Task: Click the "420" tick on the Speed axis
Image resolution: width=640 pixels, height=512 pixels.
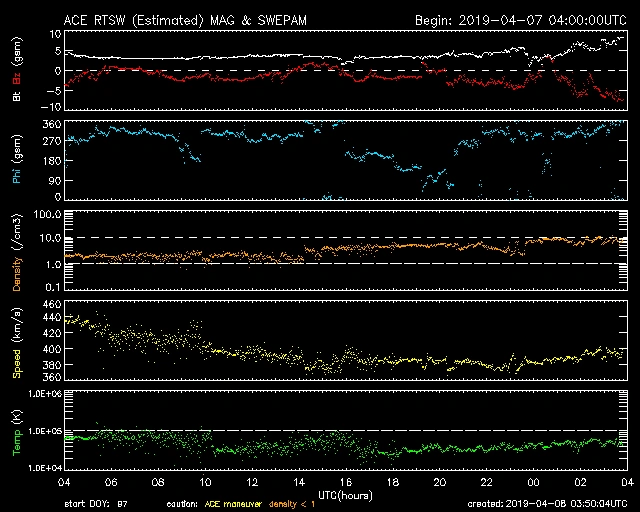Action: (52, 333)
